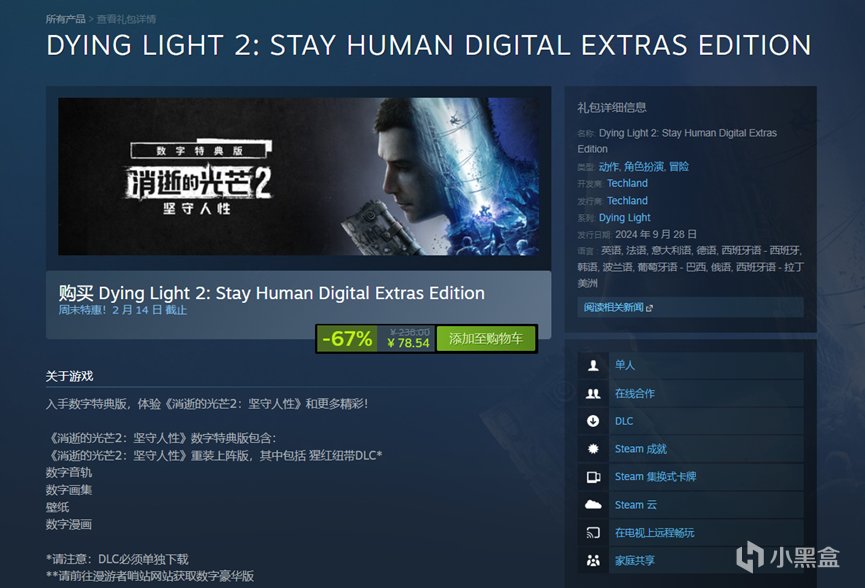Click the DLC download arrow icon
The image size is (865, 588).
point(593,421)
